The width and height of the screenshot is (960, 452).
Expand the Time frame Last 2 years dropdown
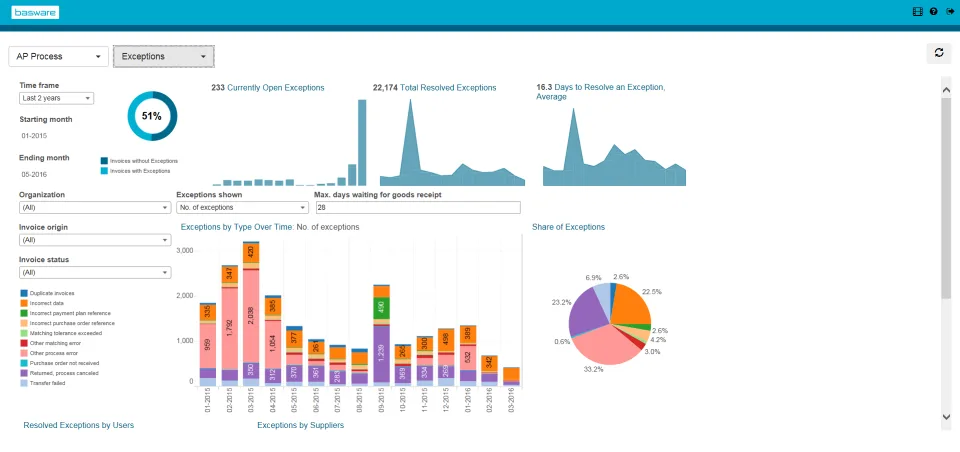pos(56,98)
